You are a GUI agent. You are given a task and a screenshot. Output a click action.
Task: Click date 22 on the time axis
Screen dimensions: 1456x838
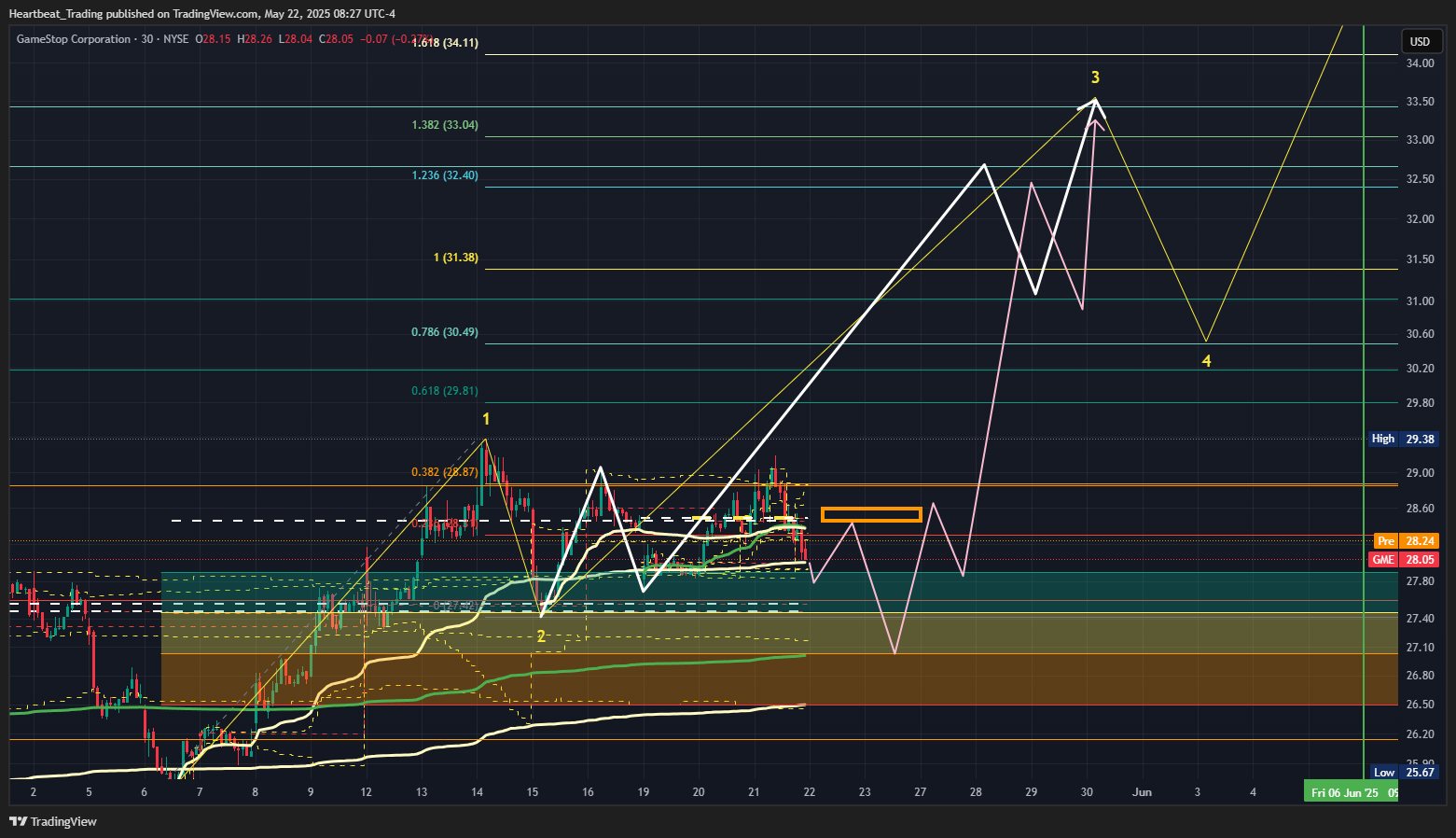(810, 792)
